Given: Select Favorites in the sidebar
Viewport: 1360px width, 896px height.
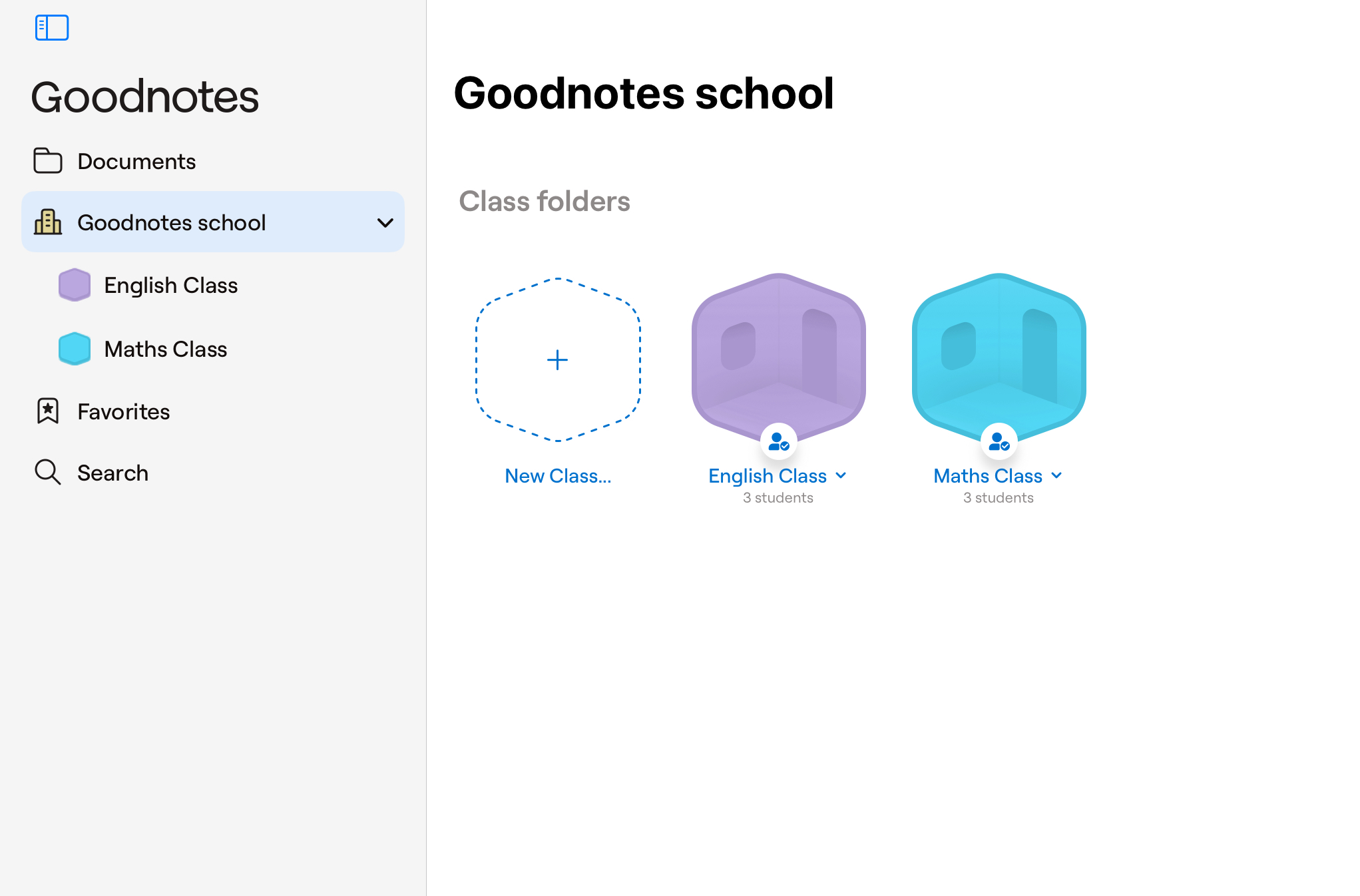Looking at the screenshot, I should (124, 411).
